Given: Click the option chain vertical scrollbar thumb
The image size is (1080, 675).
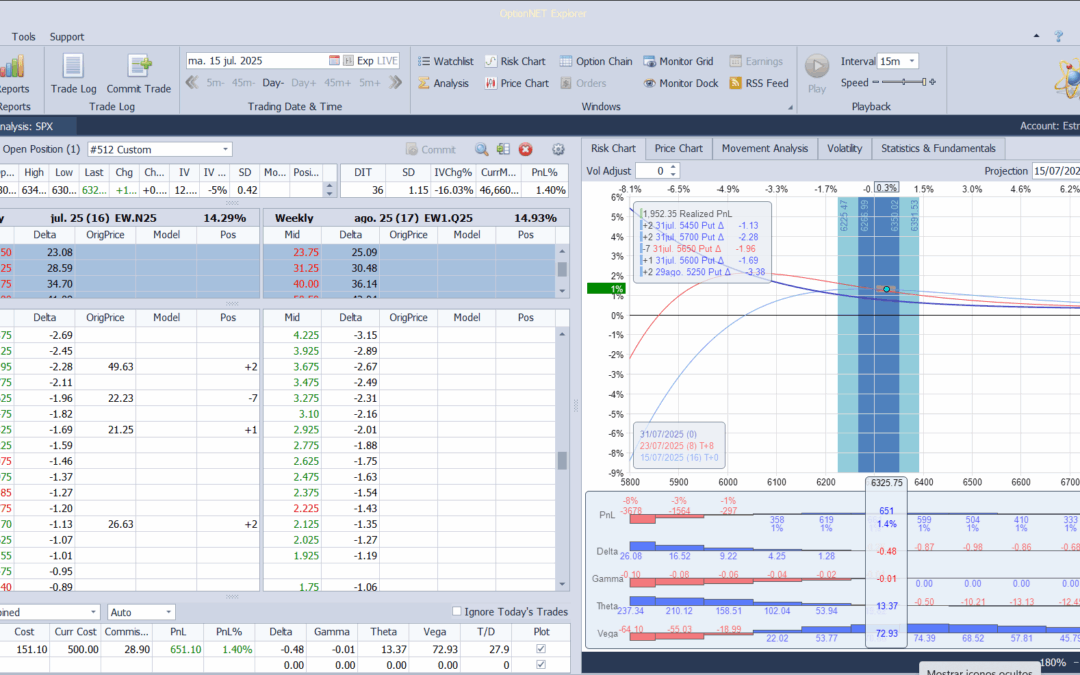Looking at the screenshot, I should 562,460.
